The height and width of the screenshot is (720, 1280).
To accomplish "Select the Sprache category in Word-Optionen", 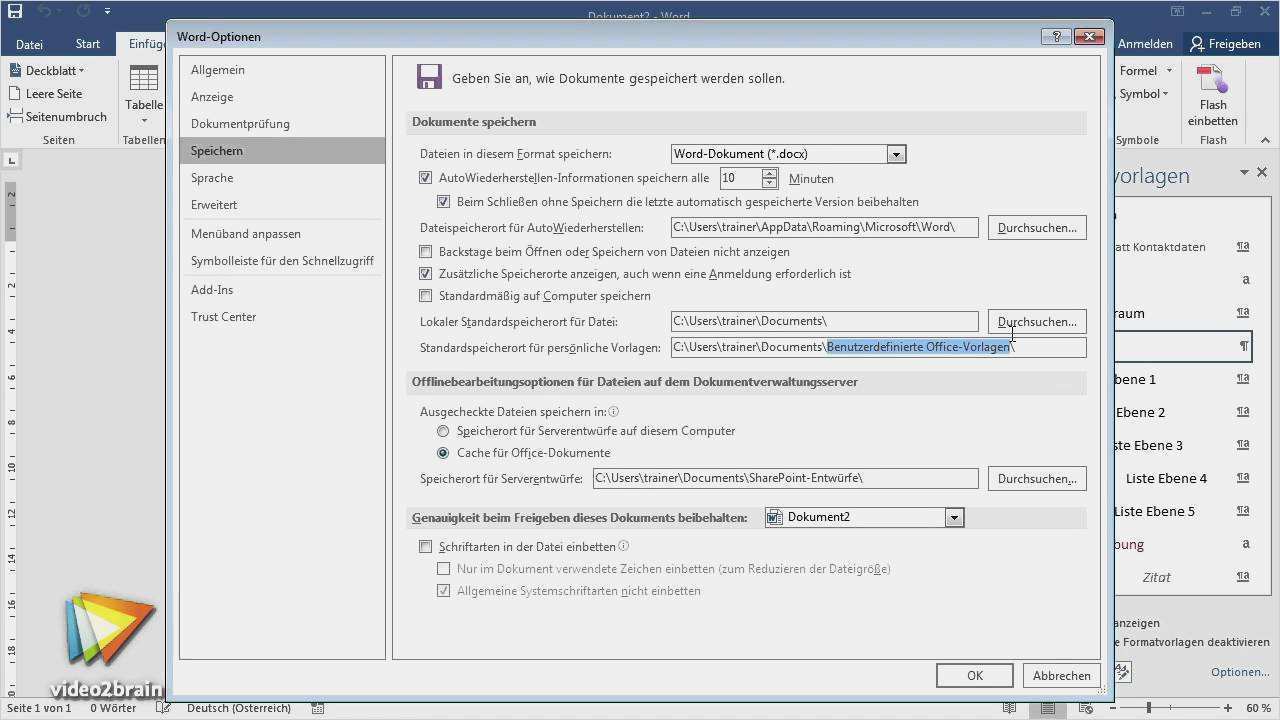I will pos(212,177).
